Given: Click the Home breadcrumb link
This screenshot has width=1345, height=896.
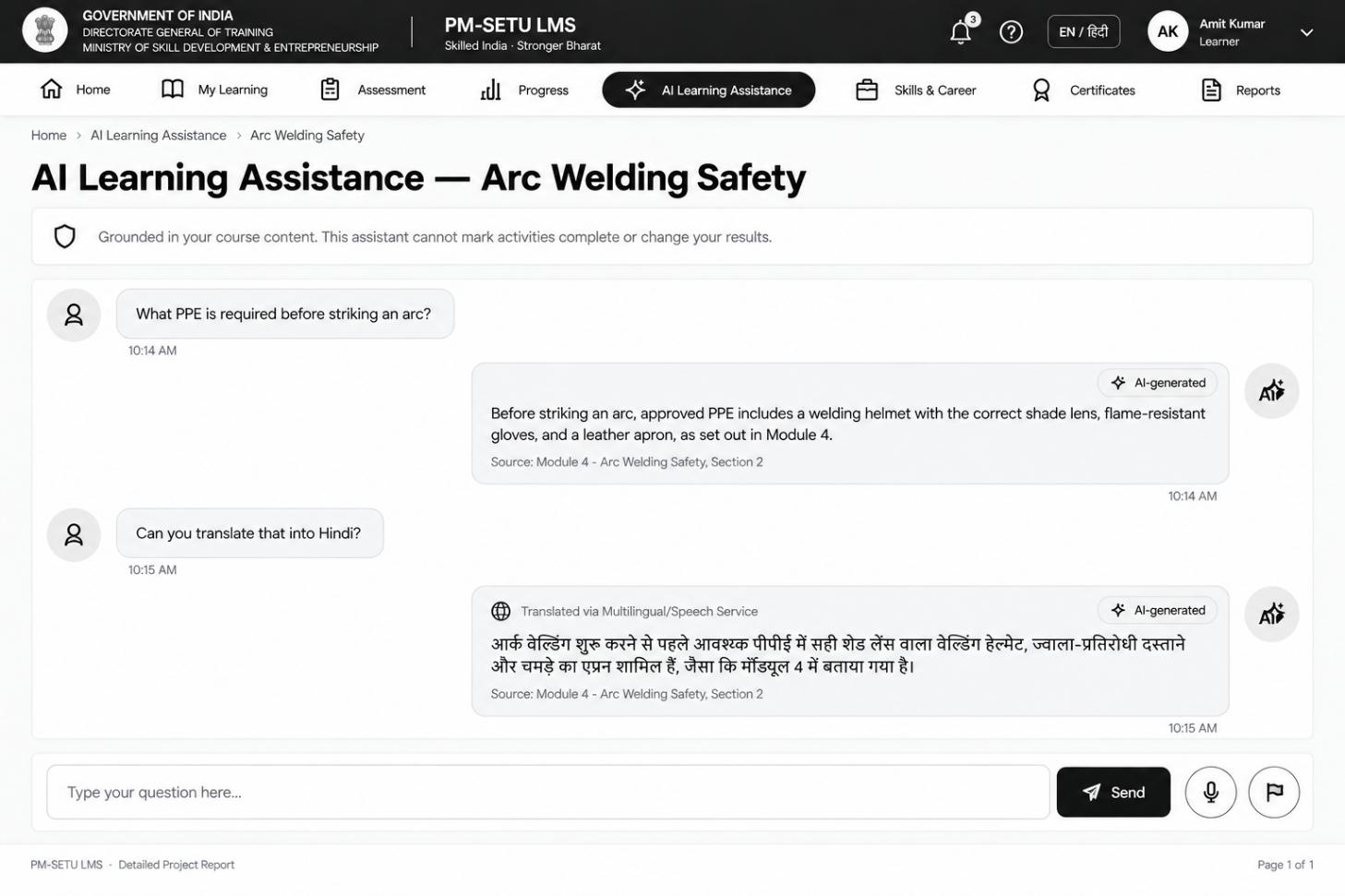Looking at the screenshot, I should (x=49, y=135).
